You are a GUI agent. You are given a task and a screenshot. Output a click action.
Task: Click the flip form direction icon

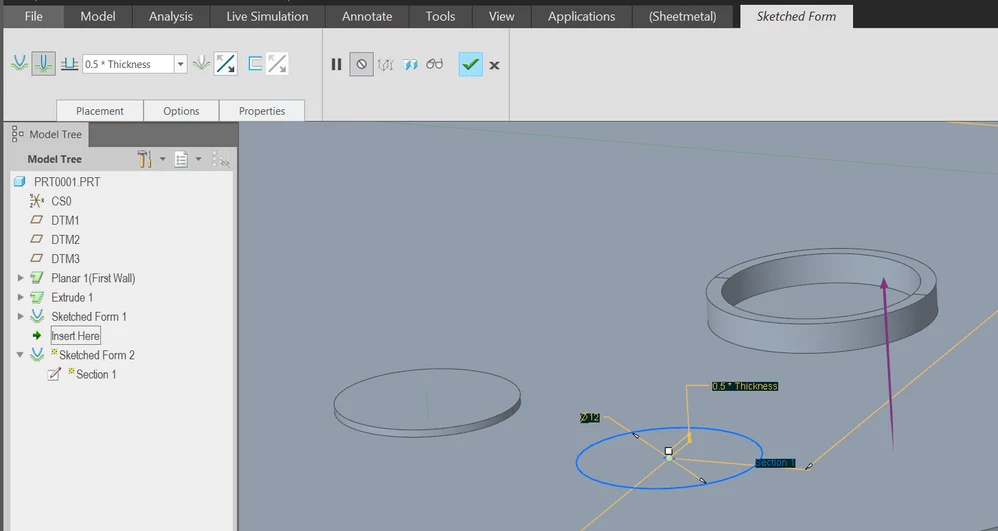pos(201,64)
